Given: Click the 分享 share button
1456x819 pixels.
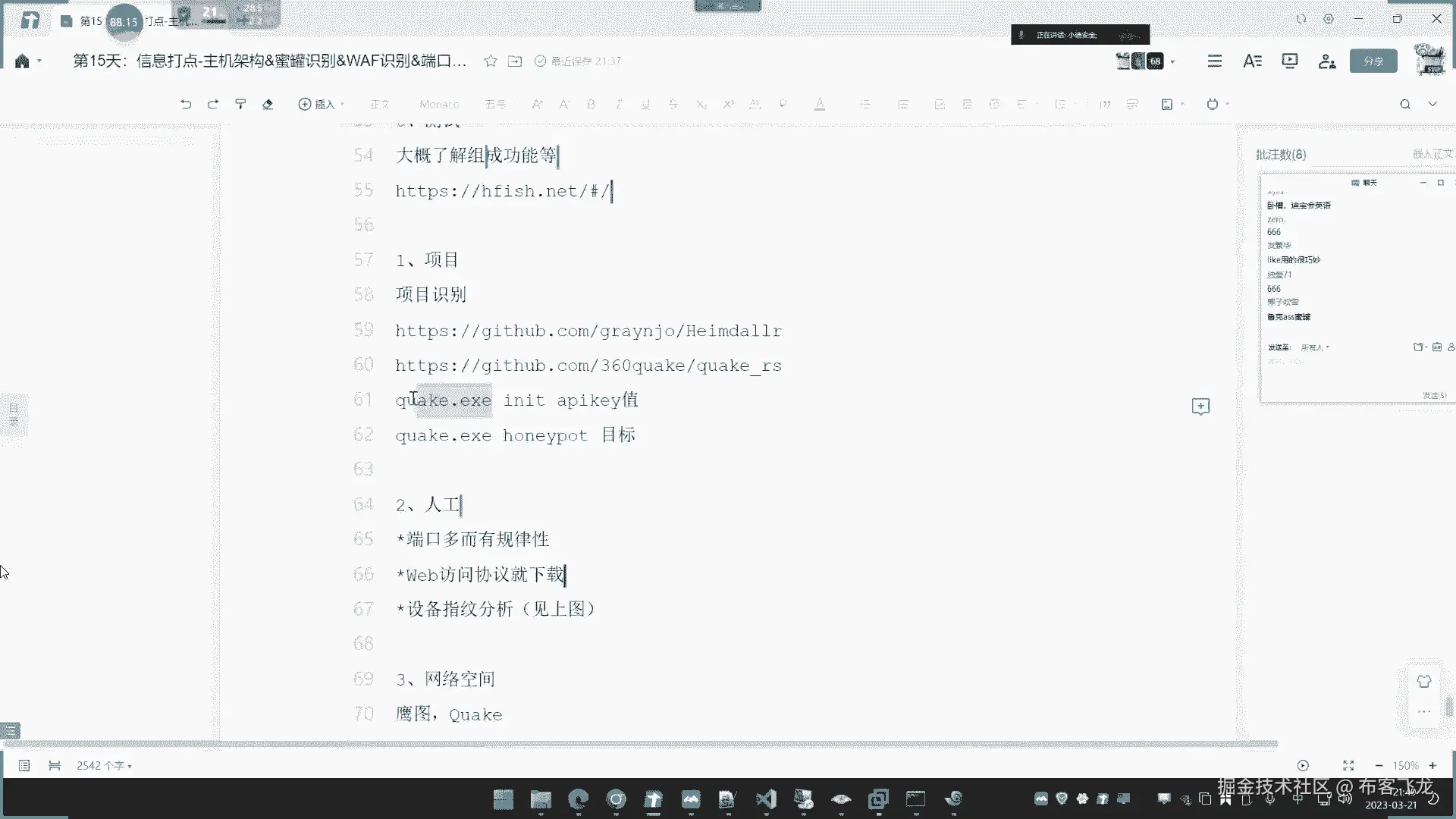Looking at the screenshot, I should click(x=1373, y=61).
